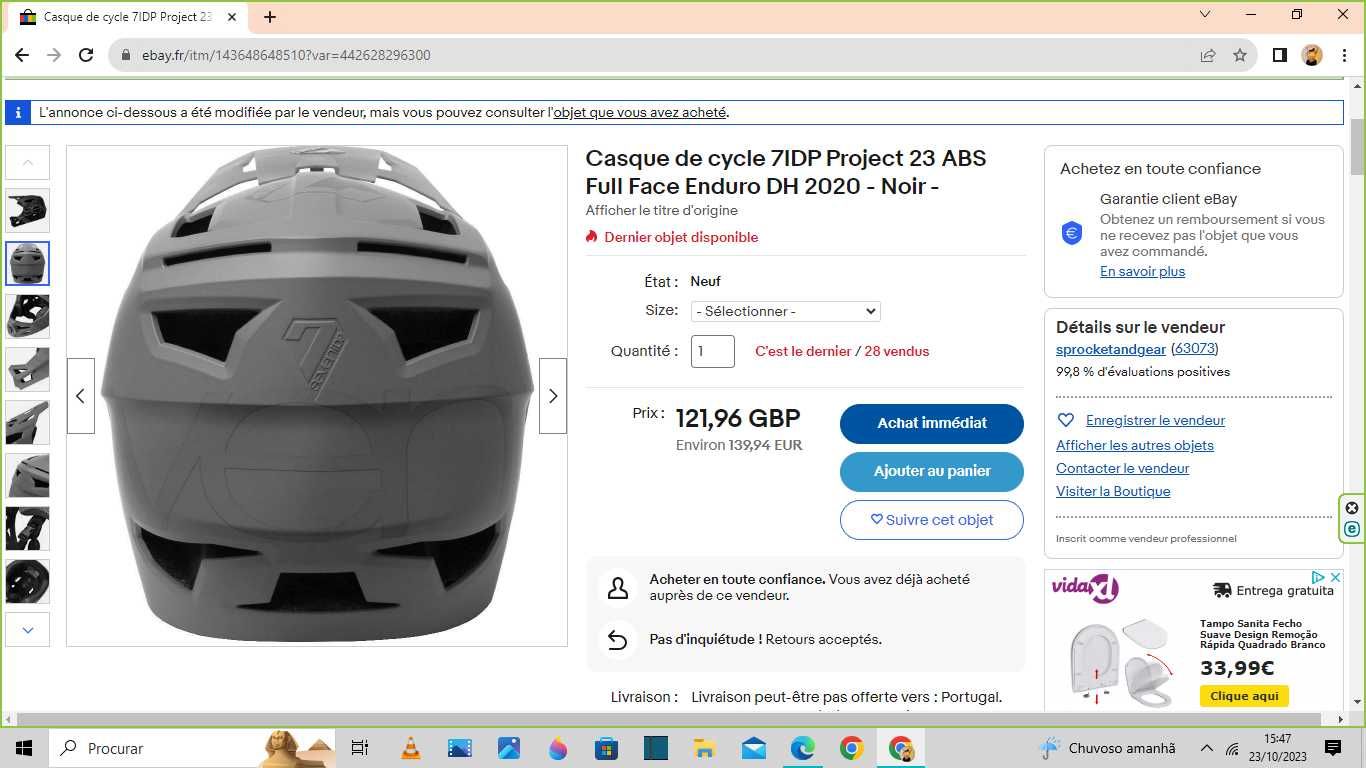
Task: Click Ajouter au panier button
Action: pyautogui.click(x=932, y=471)
